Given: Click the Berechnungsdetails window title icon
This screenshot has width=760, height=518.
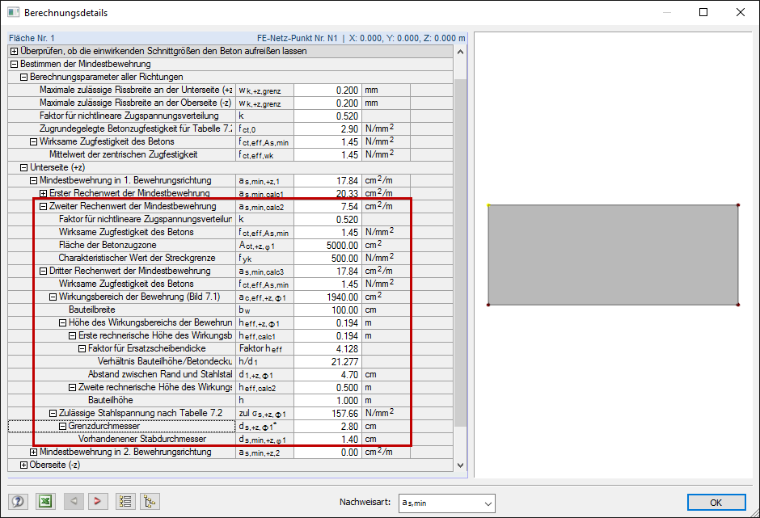Looking at the screenshot, I should [13, 12].
